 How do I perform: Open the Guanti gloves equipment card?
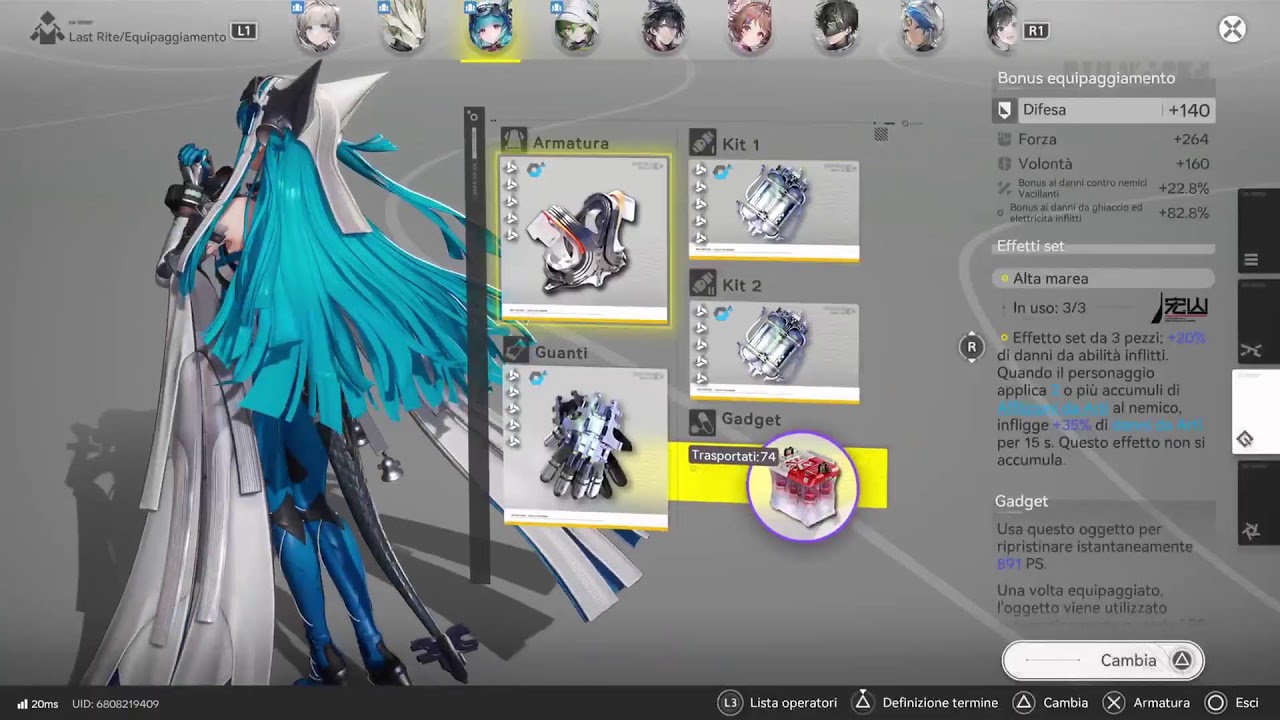click(x=585, y=446)
